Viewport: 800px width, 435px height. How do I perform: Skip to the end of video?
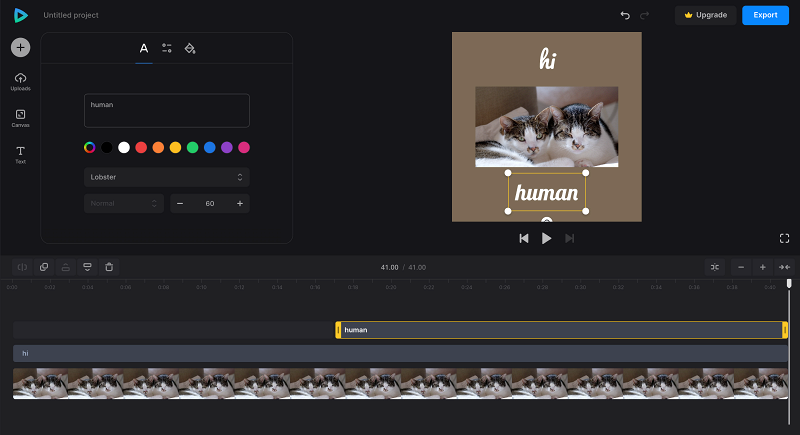click(x=569, y=238)
